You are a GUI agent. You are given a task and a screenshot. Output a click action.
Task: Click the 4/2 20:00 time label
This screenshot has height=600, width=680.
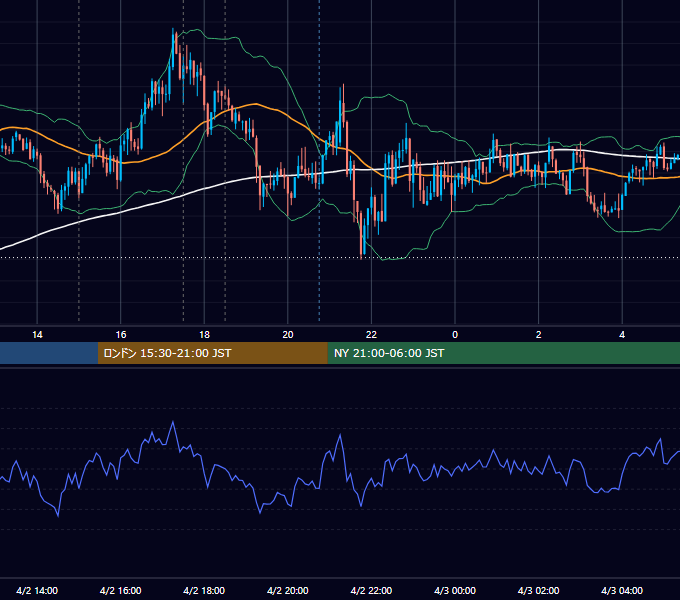(288, 590)
